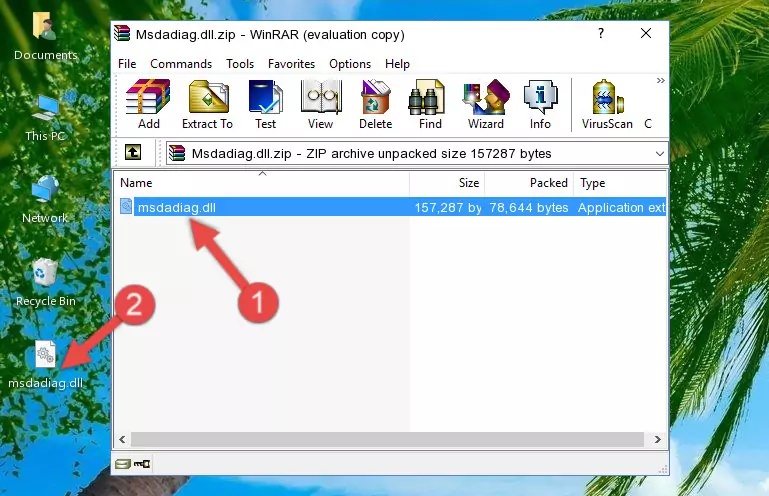Click the question mark help button
The height and width of the screenshot is (496, 769).
point(601,33)
